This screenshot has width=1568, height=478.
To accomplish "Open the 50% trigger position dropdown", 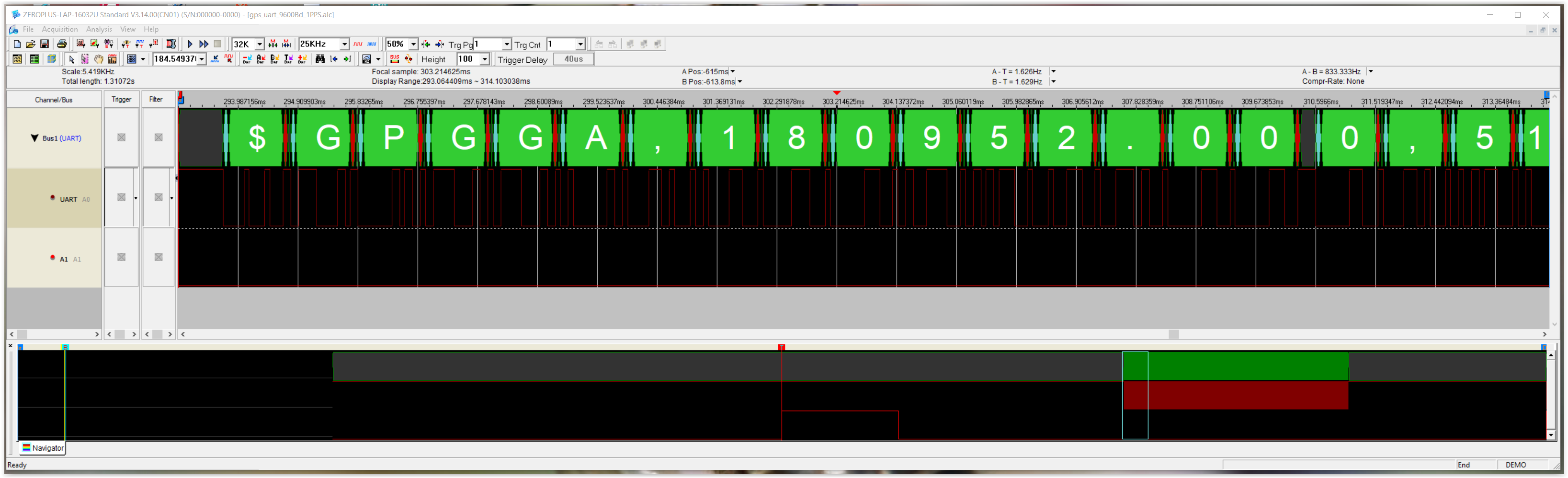I will tap(413, 44).
